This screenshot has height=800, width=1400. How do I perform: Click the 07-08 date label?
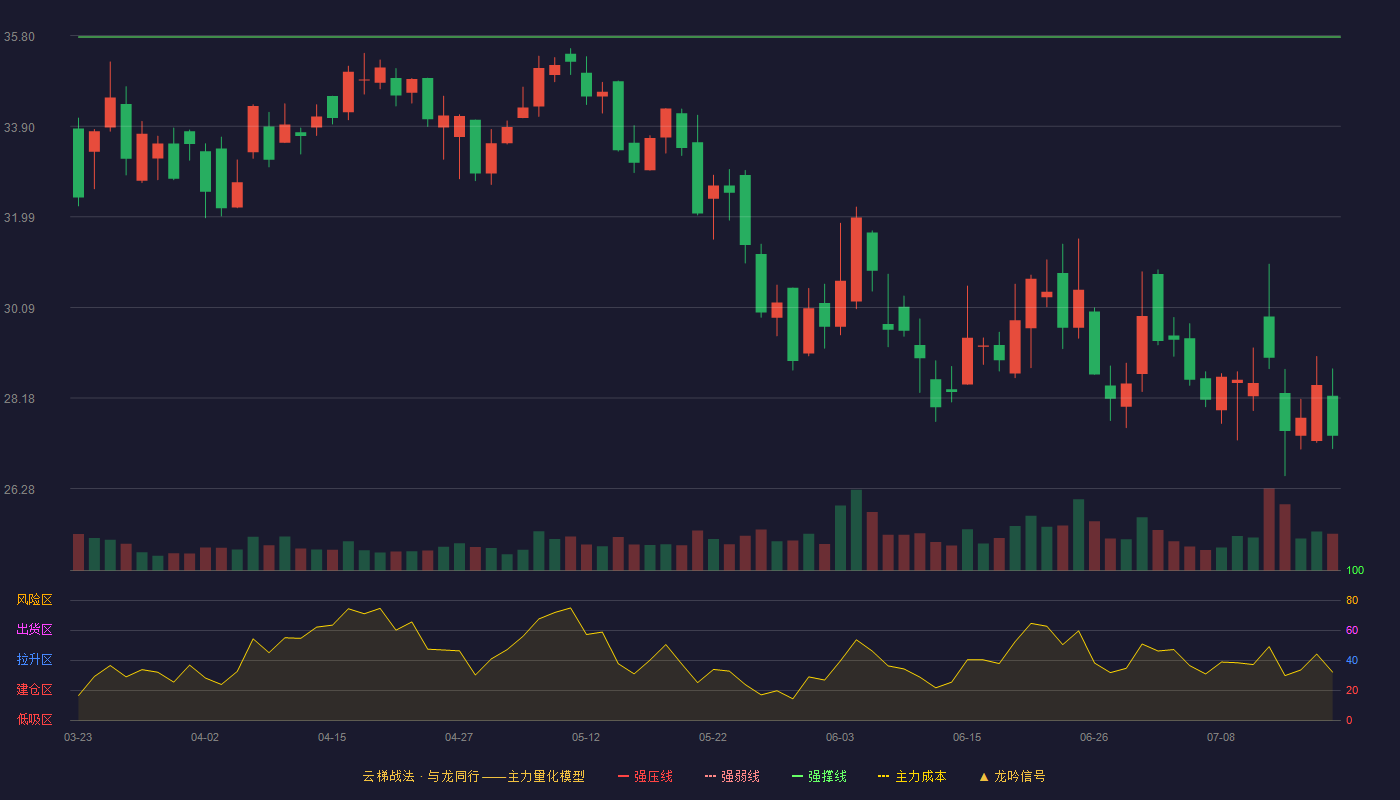(1221, 737)
